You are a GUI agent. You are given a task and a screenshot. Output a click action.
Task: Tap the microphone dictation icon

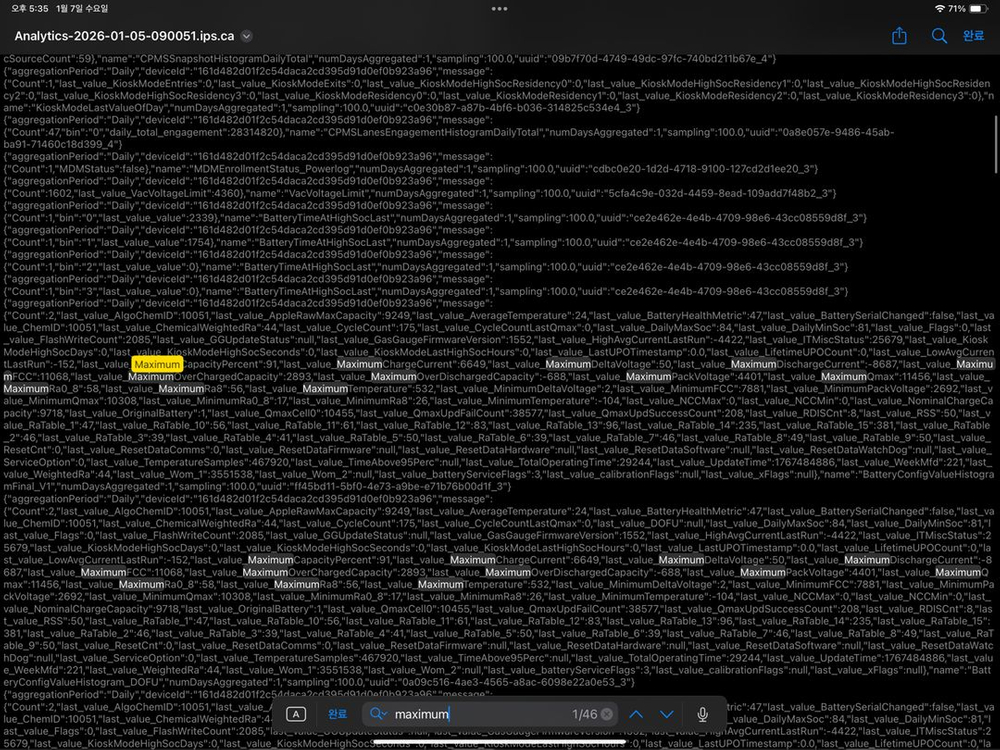point(703,714)
